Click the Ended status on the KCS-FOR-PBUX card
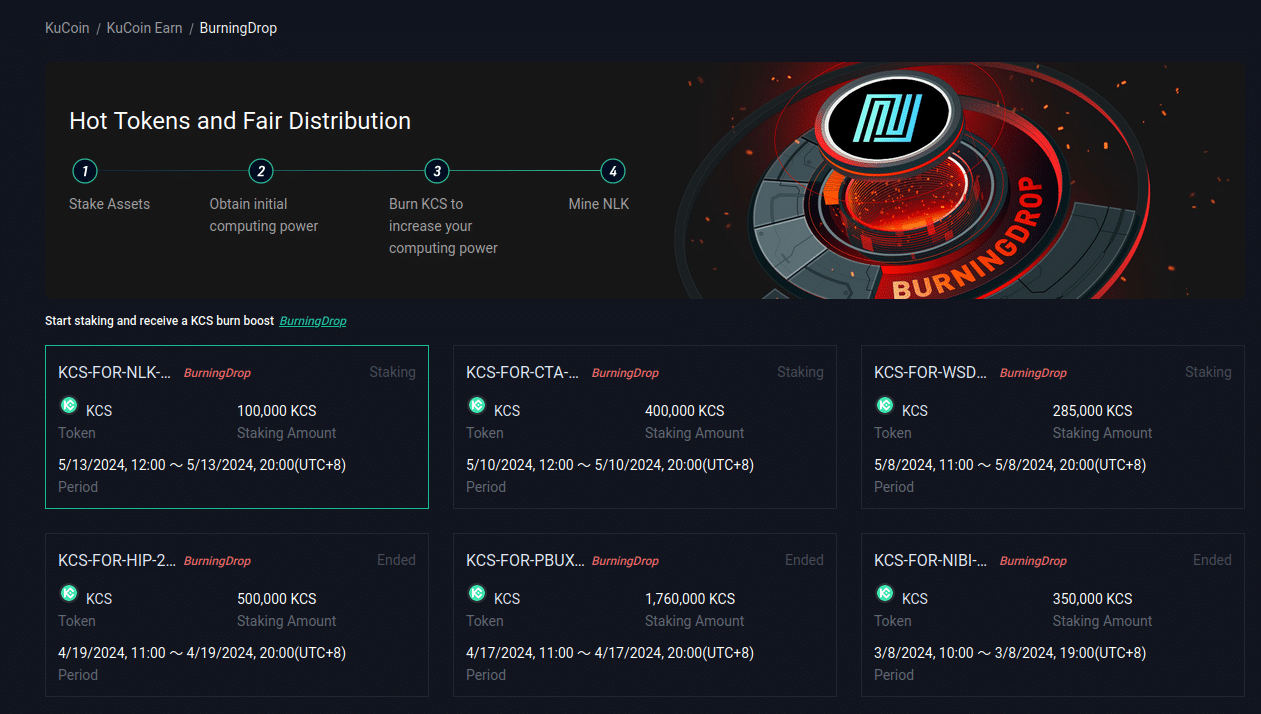The width and height of the screenshot is (1261, 714). tap(804, 560)
